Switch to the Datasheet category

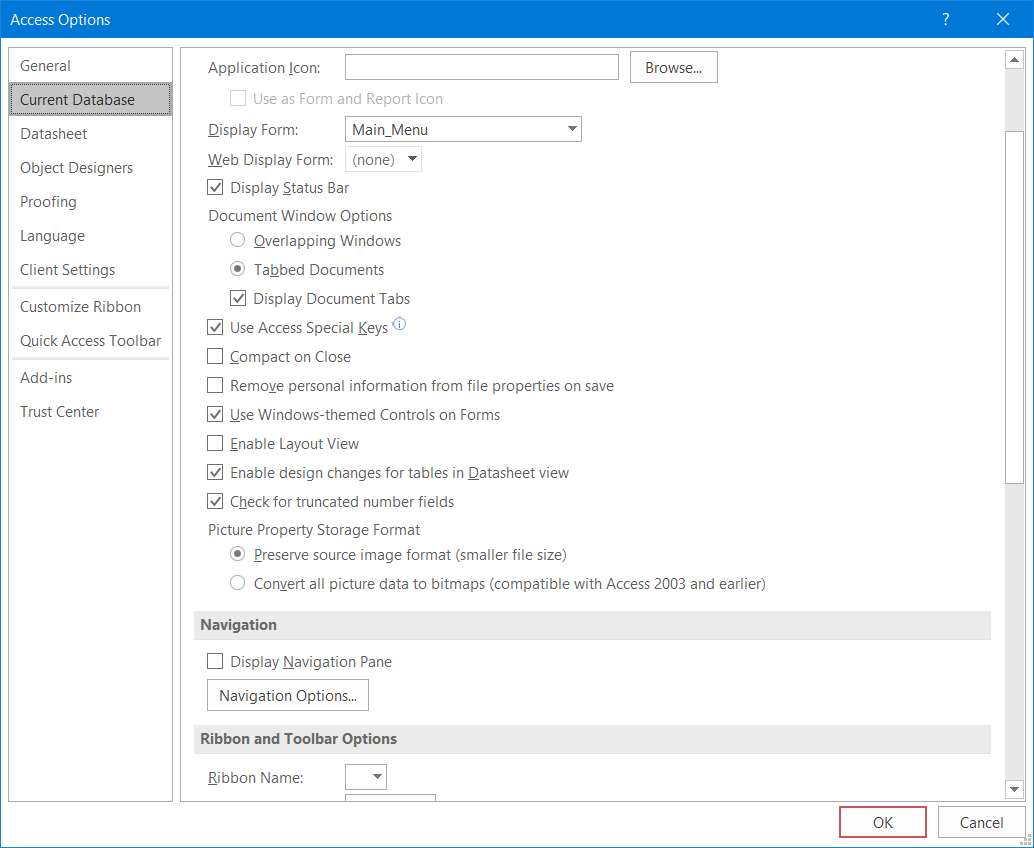pyautogui.click(x=54, y=134)
